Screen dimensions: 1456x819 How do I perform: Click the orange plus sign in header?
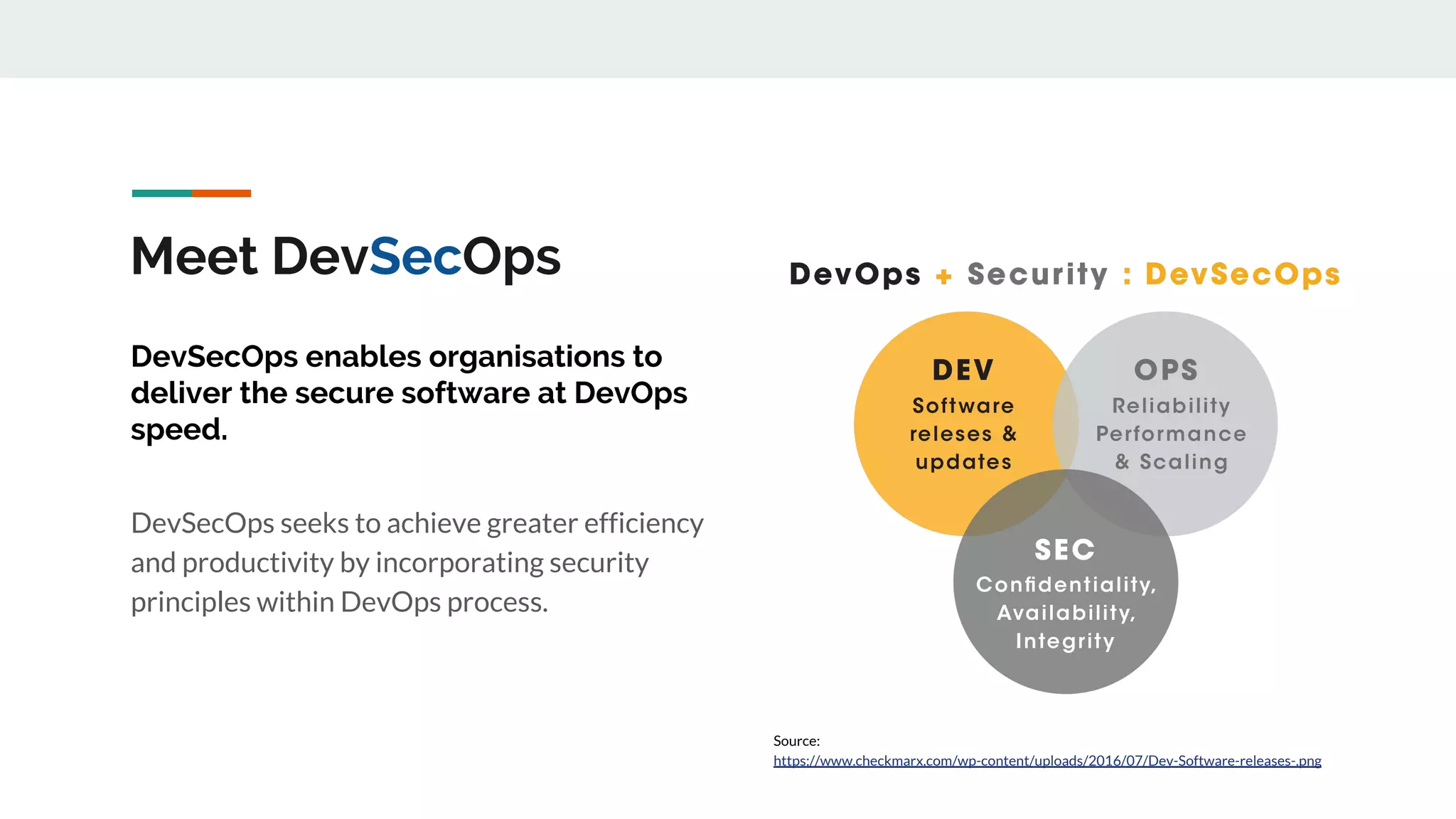(944, 277)
